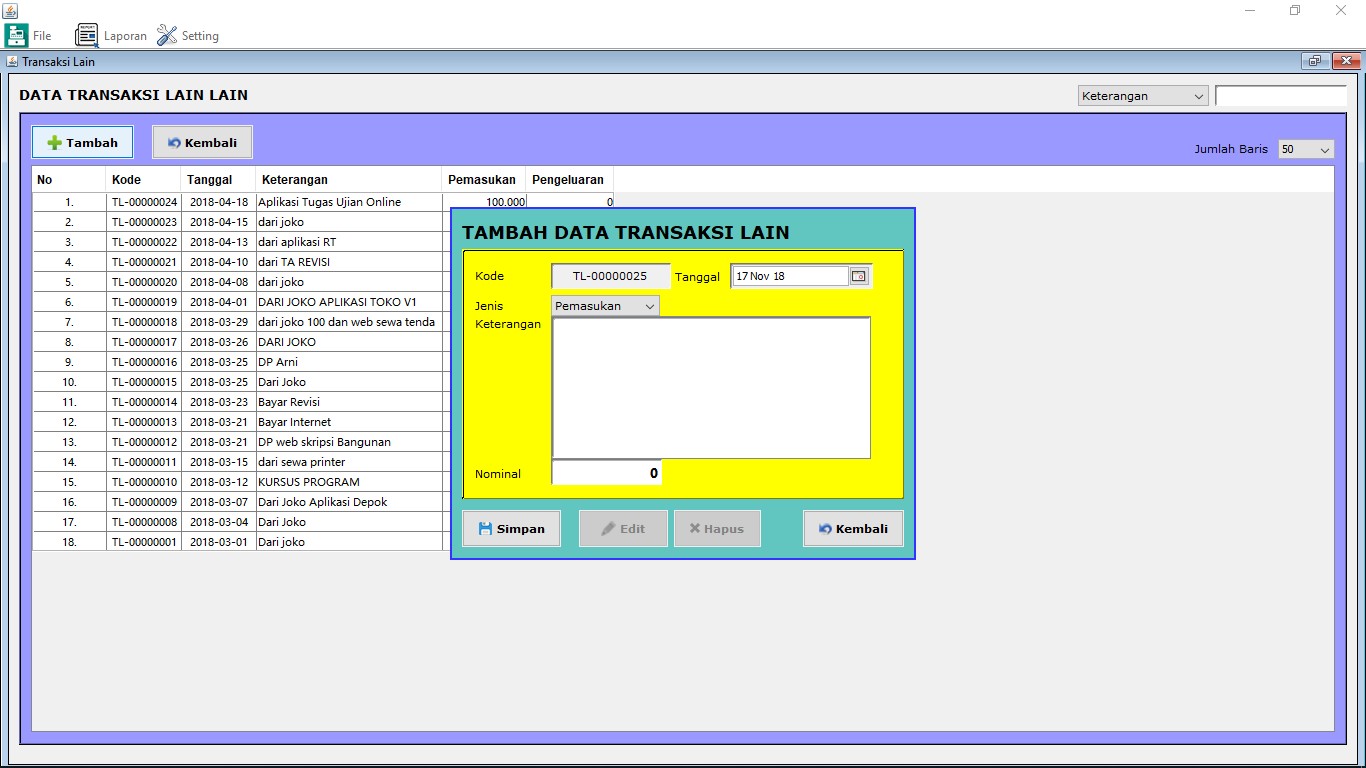
Task: Click the back arrow icon on dialog's Kembali button
Action: [x=827, y=528]
